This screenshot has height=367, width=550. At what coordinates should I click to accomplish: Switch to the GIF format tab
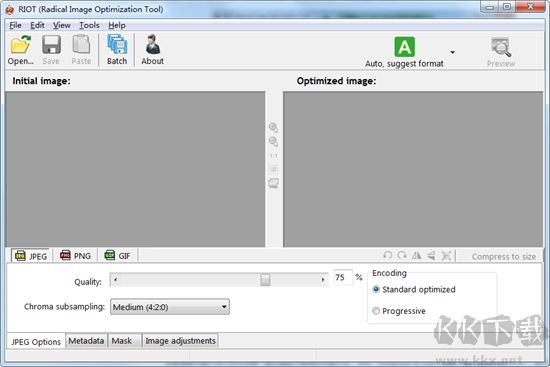(118, 255)
